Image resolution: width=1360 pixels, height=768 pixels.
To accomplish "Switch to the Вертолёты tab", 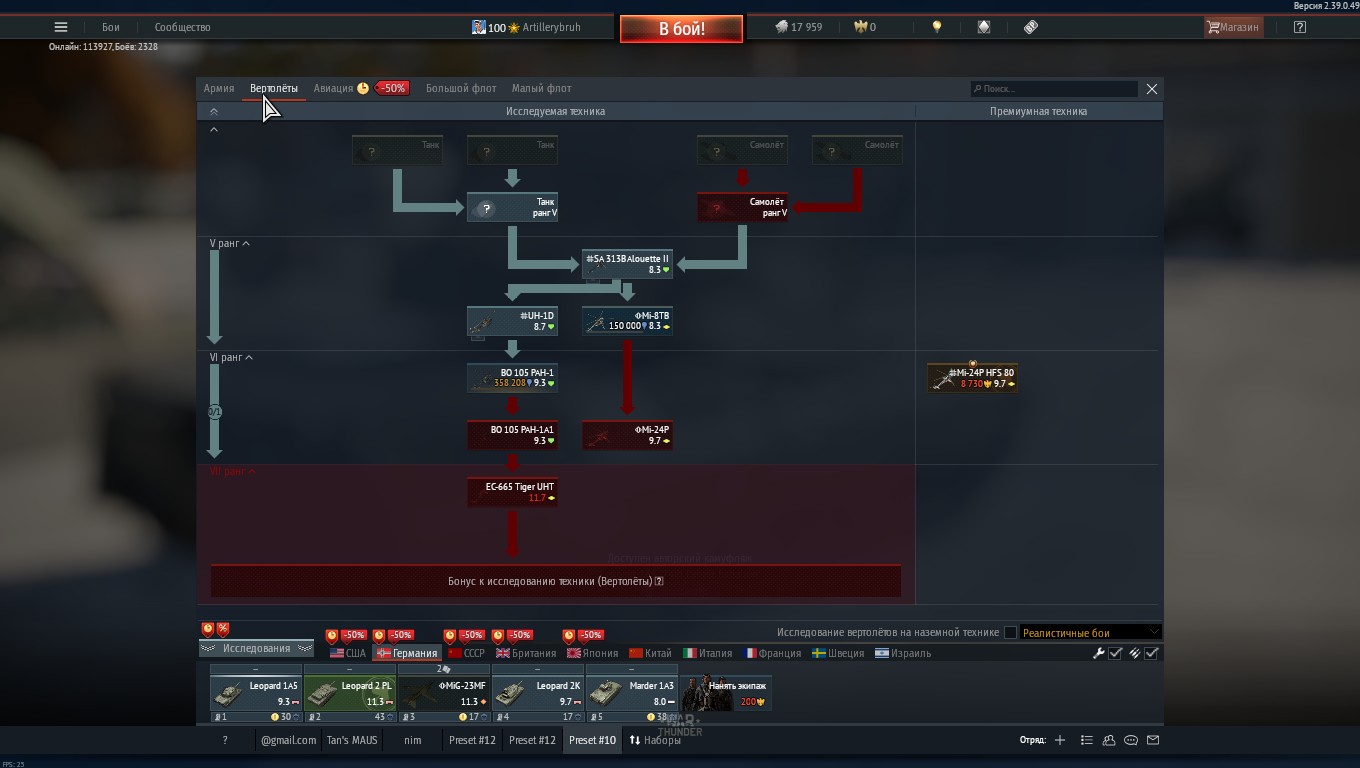I will tap(274, 88).
